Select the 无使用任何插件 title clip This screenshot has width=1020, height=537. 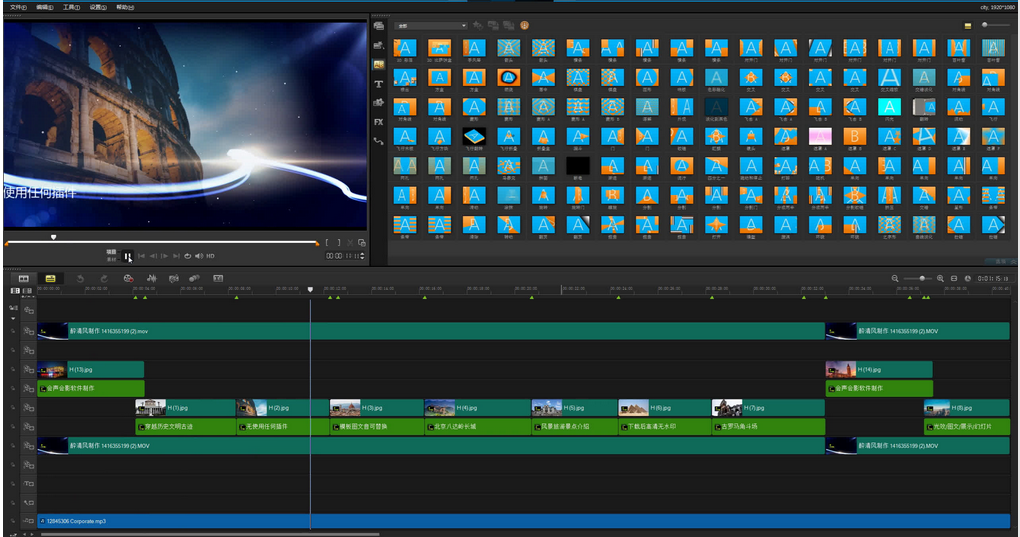(283, 426)
